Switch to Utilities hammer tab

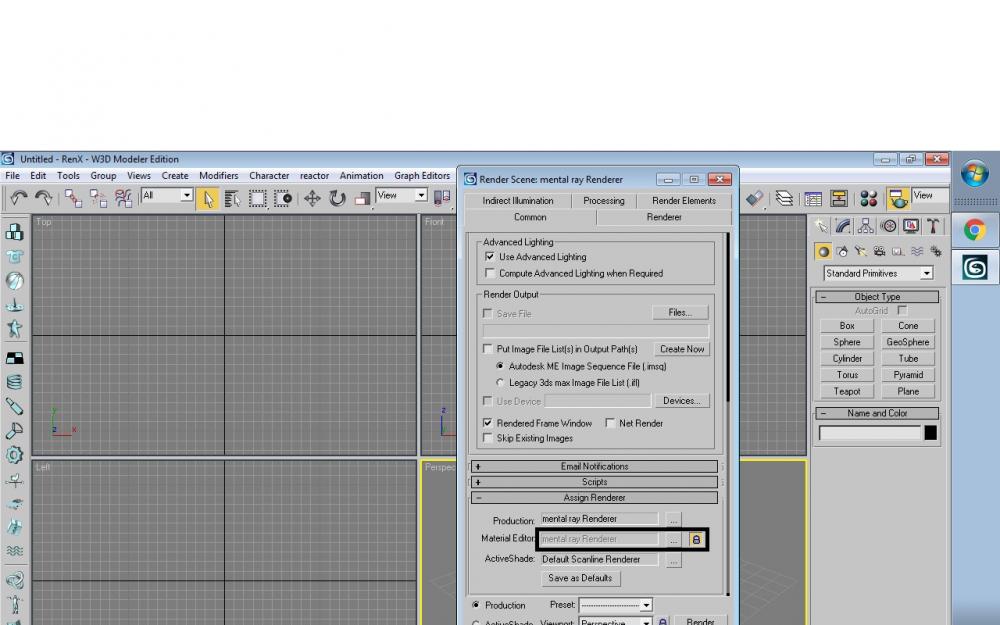pyautogui.click(x=932, y=226)
